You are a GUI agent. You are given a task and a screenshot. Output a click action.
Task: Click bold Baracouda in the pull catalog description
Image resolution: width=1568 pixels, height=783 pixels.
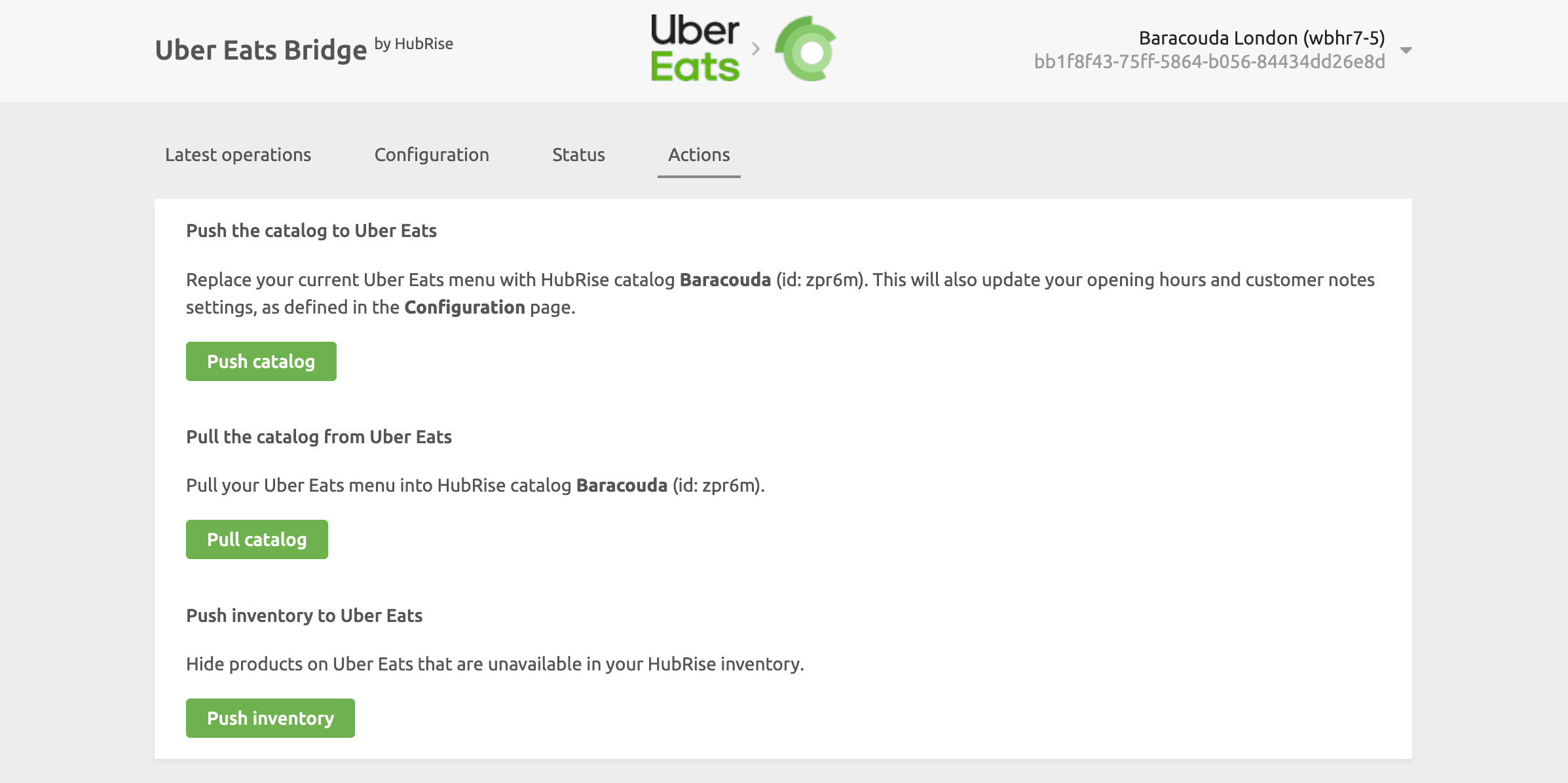pyautogui.click(x=622, y=486)
